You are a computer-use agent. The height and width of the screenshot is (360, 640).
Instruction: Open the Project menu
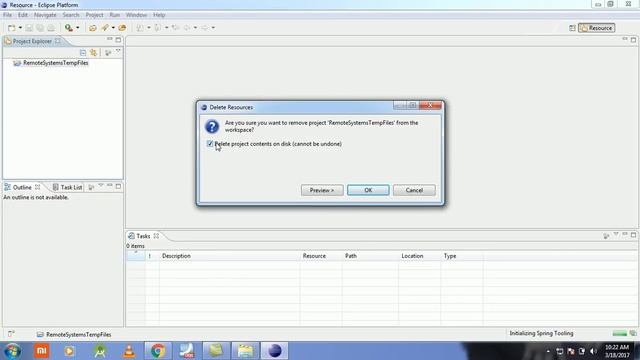(x=94, y=15)
